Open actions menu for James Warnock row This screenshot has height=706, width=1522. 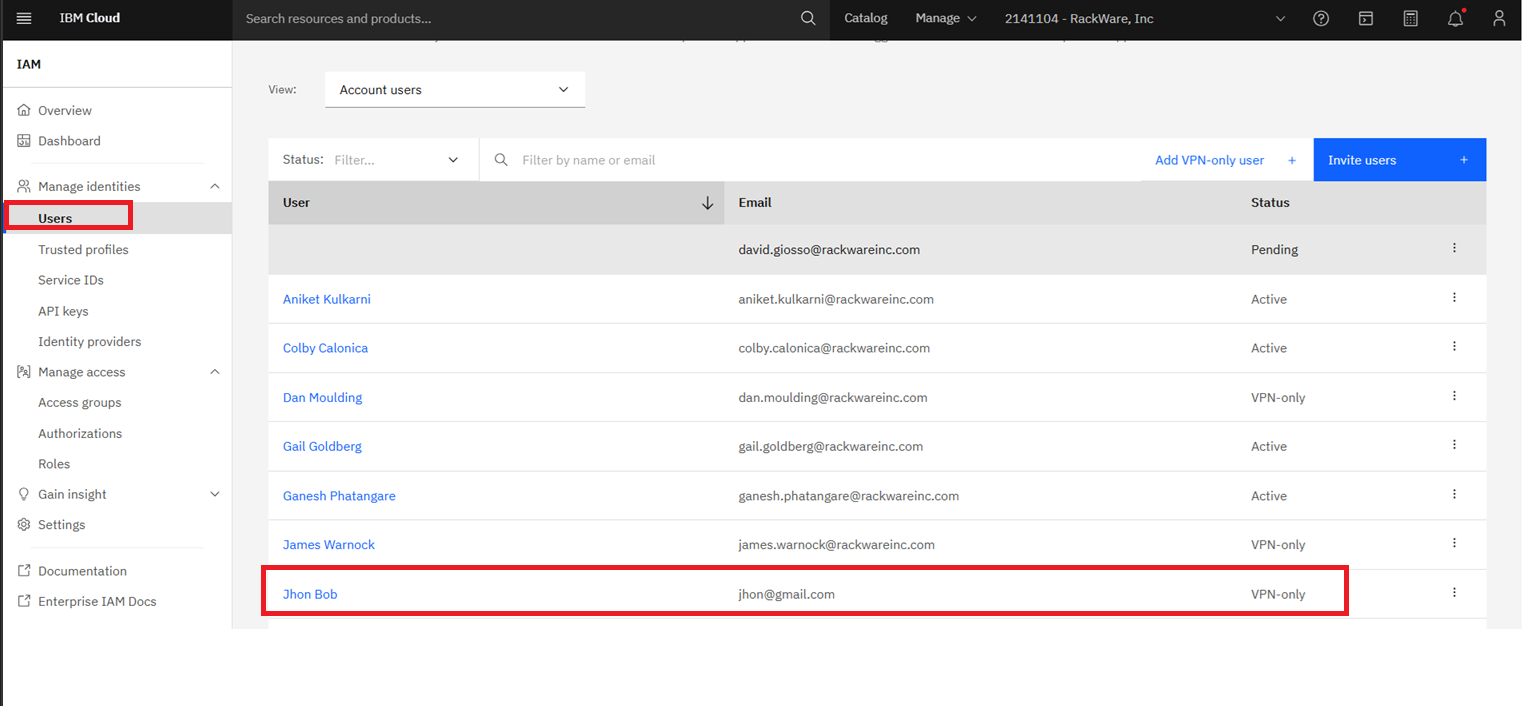click(x=1454, y=543)
